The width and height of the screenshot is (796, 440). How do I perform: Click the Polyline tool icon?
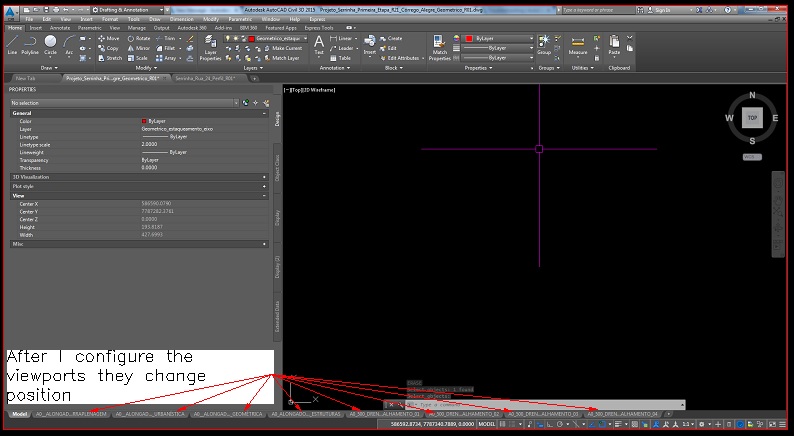point(30,42)
